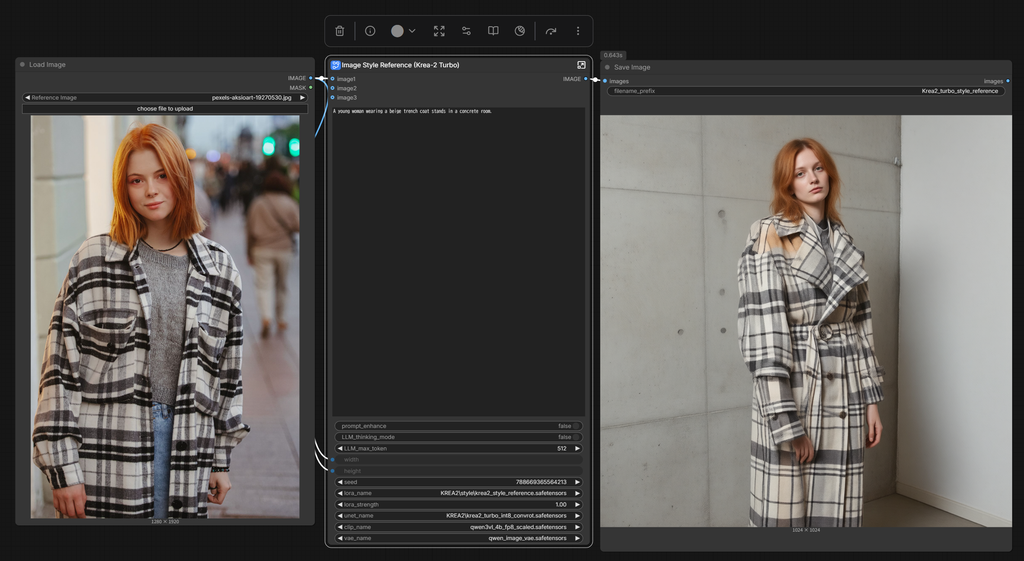Viewport: 1024px width, 561px height.
Task: Click the pie chart icon in toolbar
Action: coord(520,31)
